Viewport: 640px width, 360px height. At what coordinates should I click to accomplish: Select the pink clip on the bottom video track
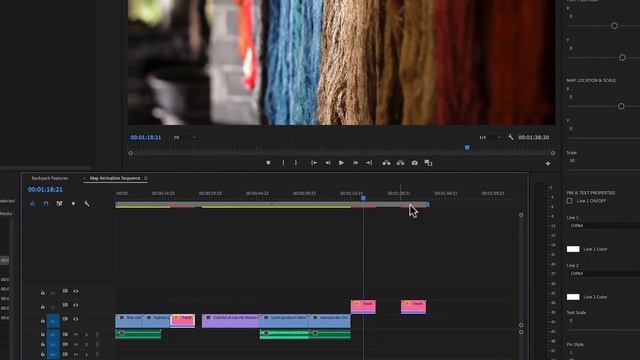click(182, 320)
